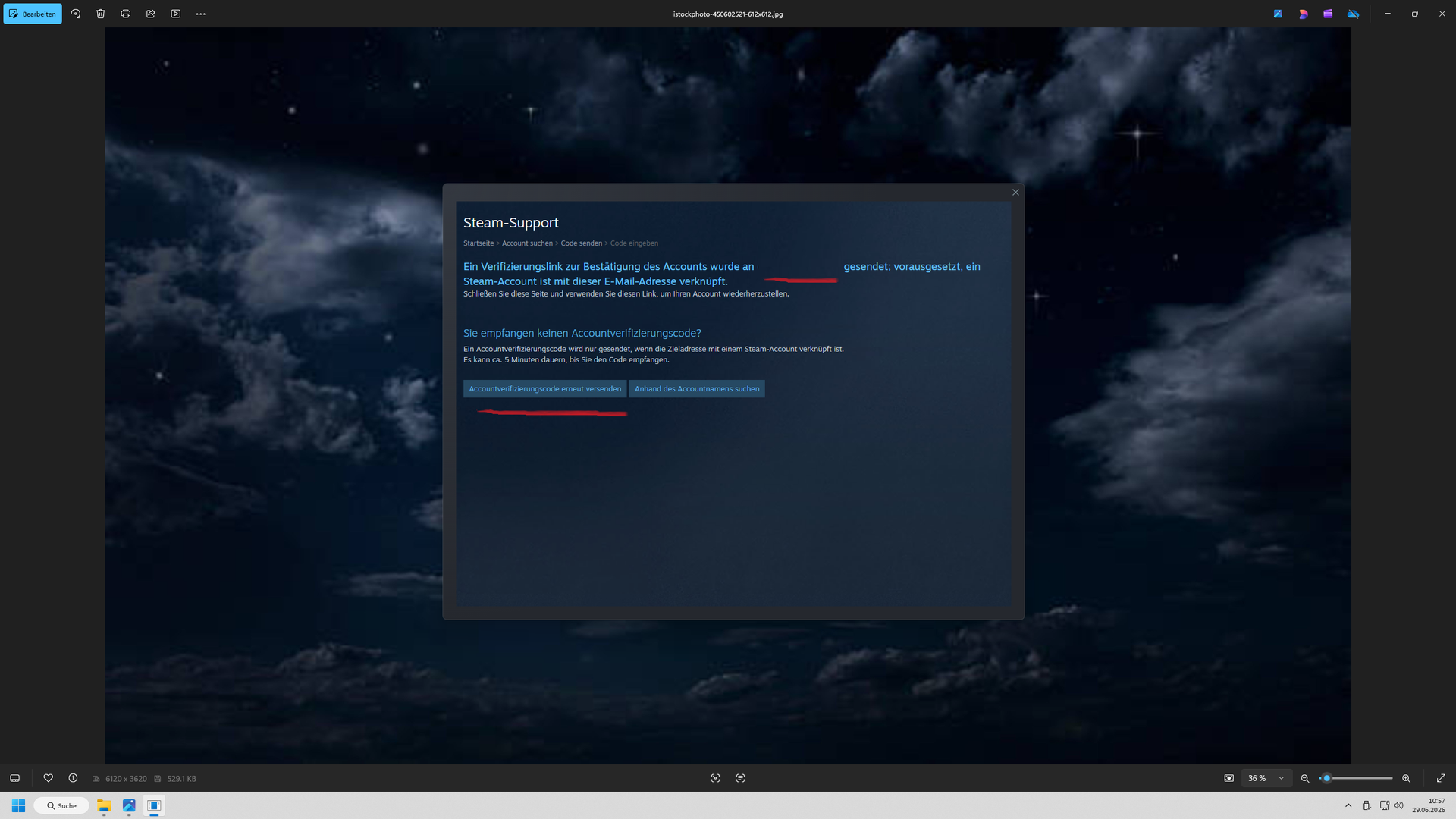Click the 6120 x 3620 dimensions text
Viewport: 1456px width, 819px height.
(126, 779)
